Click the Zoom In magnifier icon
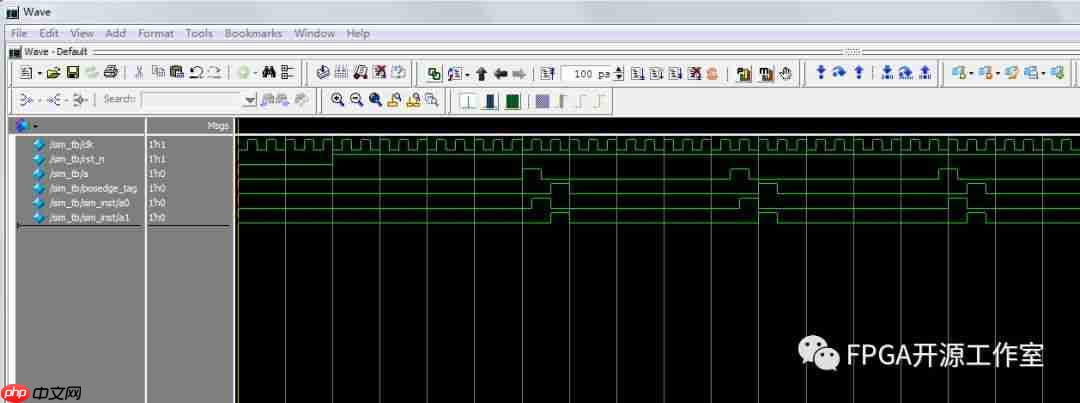The width and height of the screenshot is (1080, 403). (x=338, y=100)
